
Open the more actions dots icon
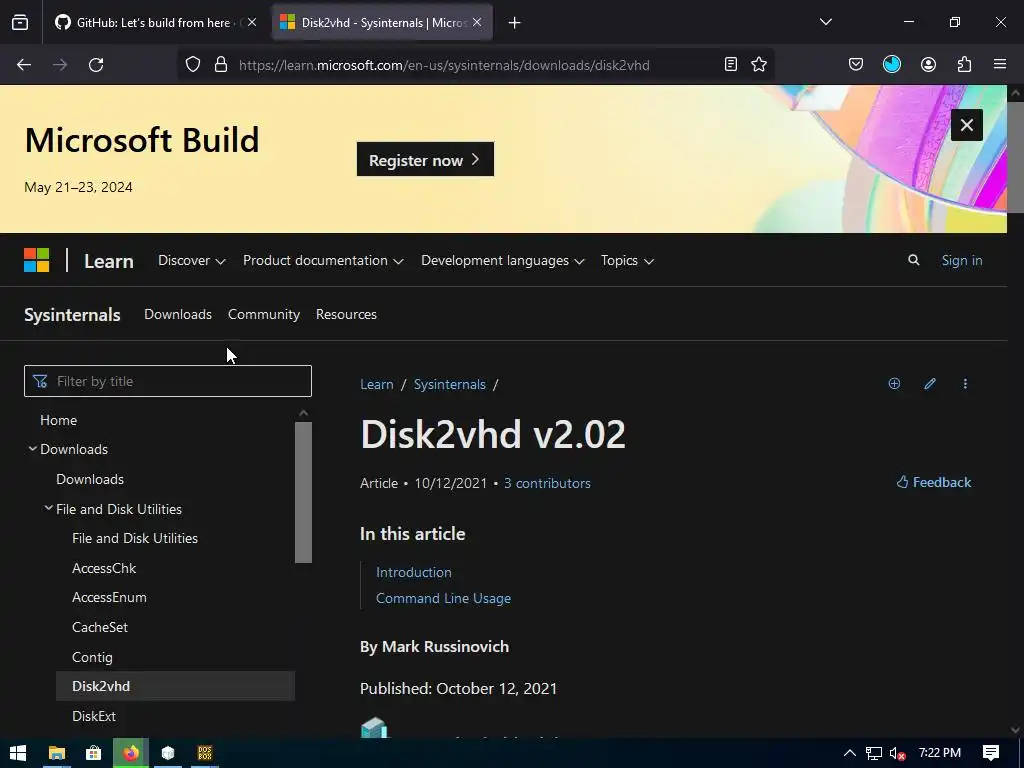tap(965, 383)
